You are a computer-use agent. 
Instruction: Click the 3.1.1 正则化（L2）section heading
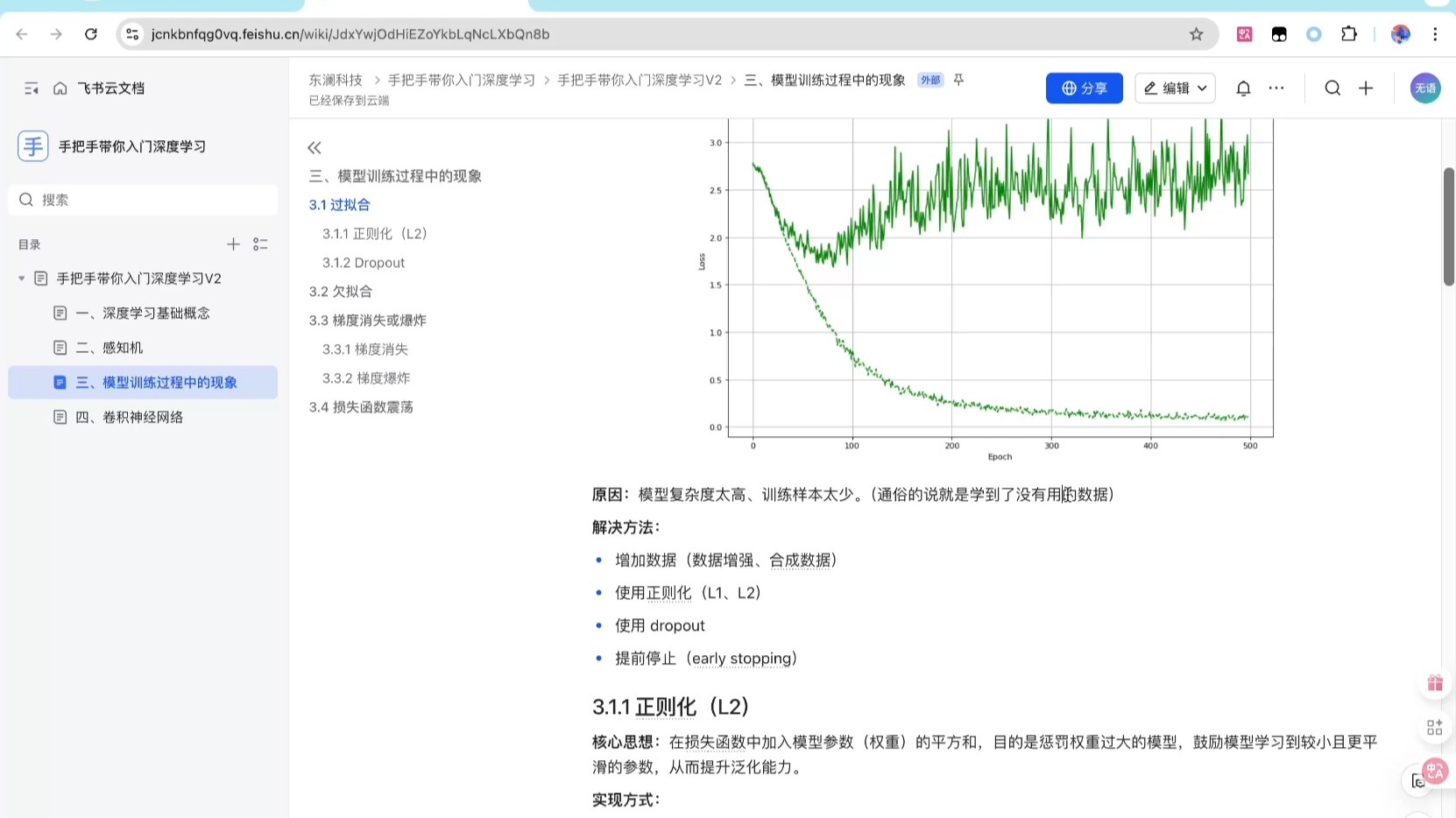[671, 707]
